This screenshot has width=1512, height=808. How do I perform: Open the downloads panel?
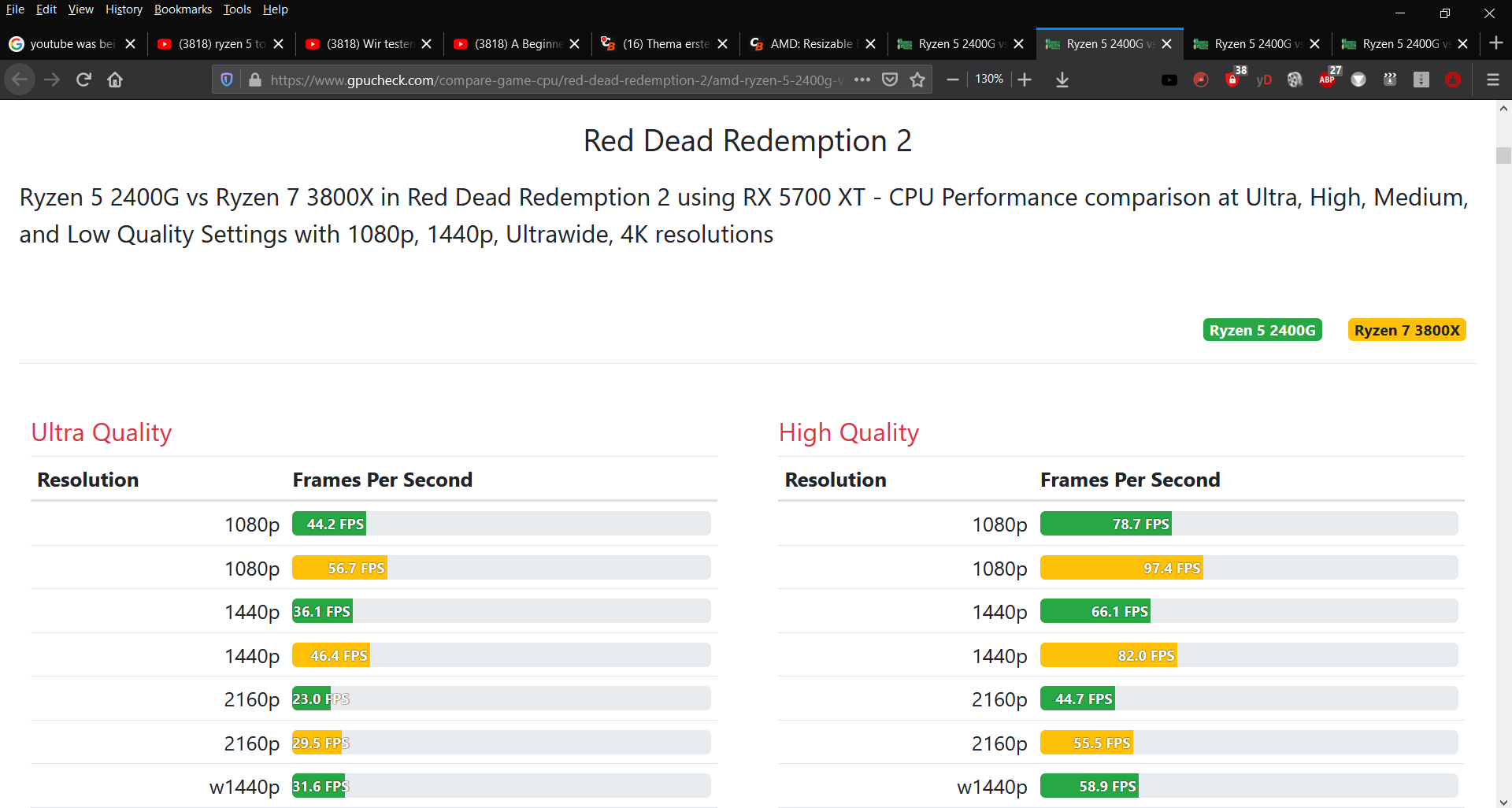click(x=1062, y=80)
